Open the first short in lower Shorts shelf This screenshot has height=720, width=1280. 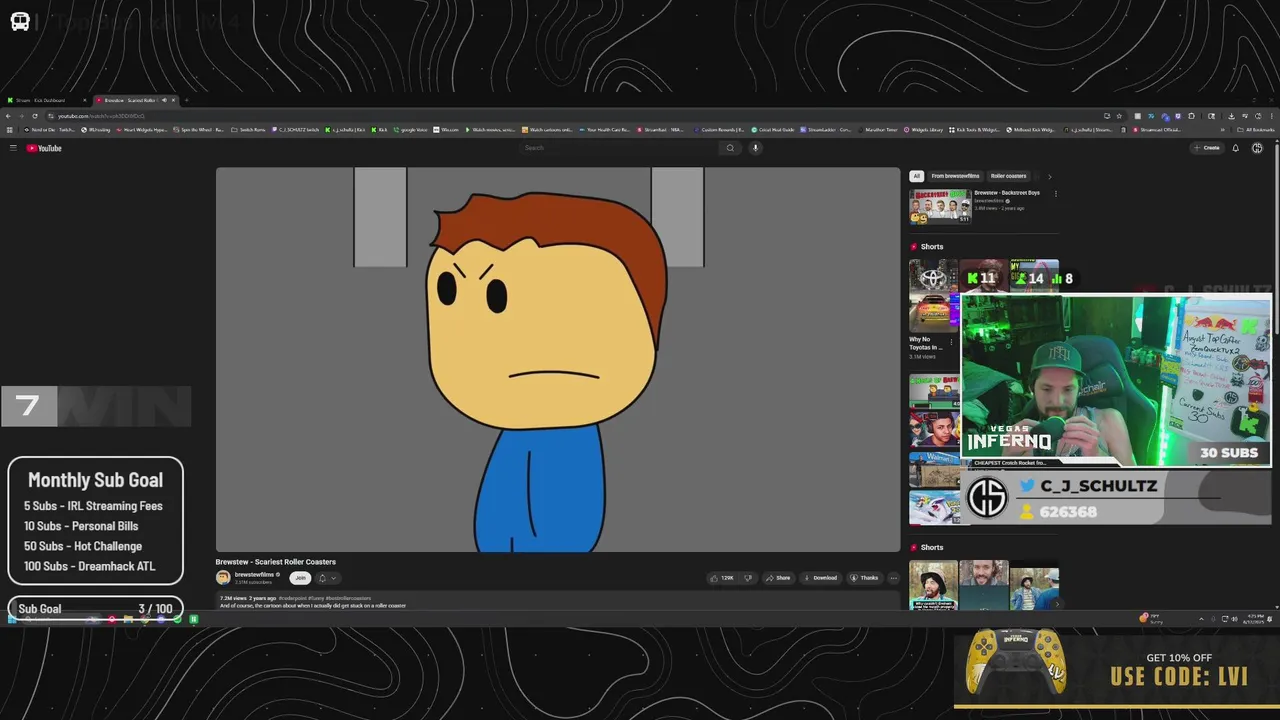coord(933,584)
